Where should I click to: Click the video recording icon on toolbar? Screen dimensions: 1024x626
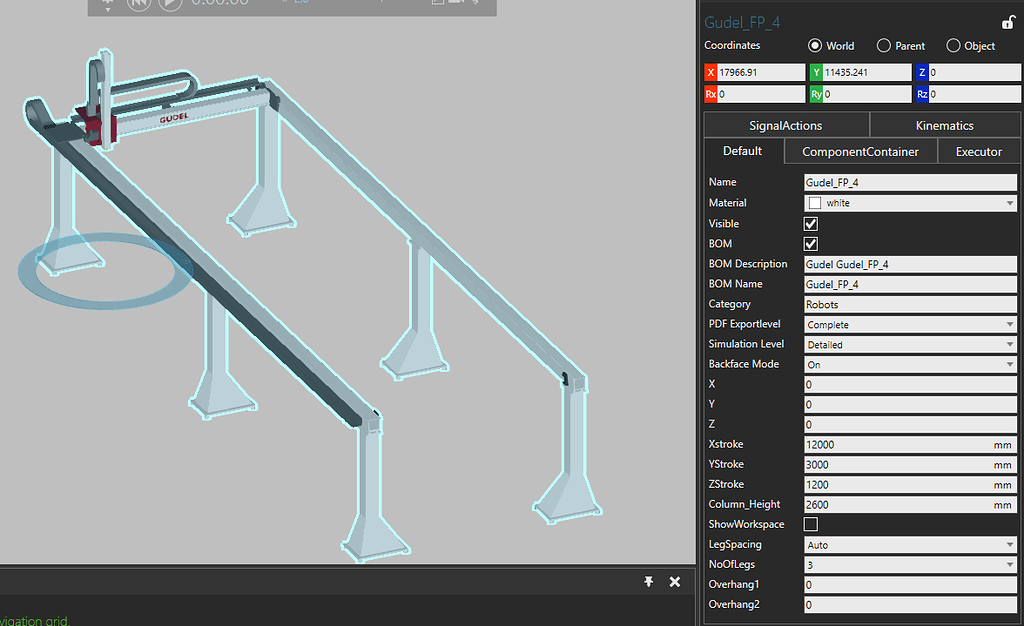[x=454, y=3]
